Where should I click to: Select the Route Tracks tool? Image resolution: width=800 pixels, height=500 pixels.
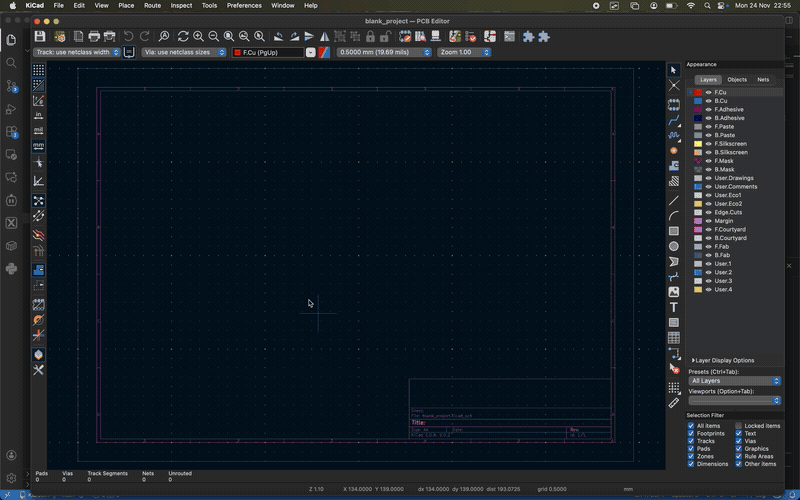click(x=674, y=119)
